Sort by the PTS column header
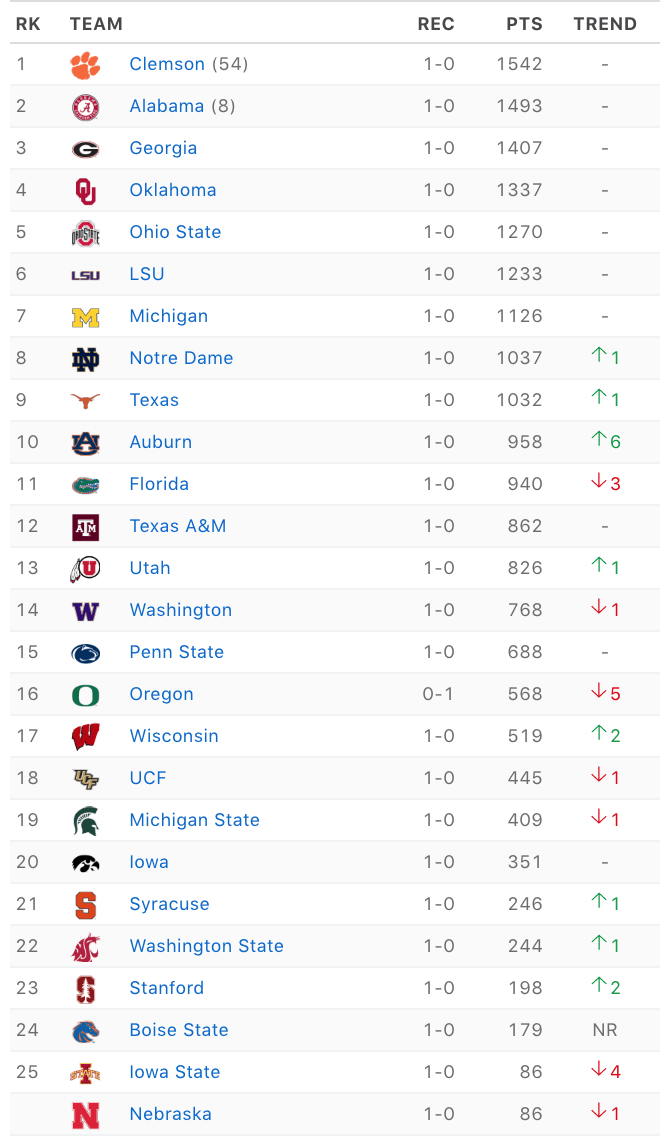The width and height of the screenshot is (660, 1144). pos(524,24)
